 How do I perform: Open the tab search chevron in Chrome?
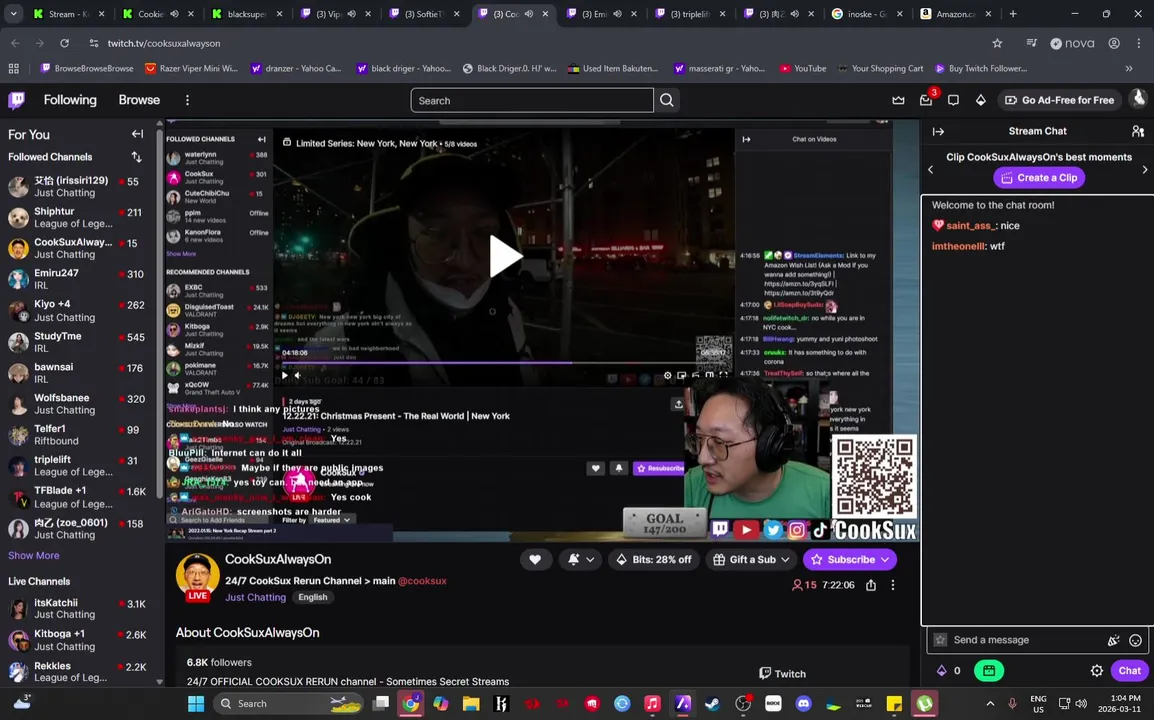point(13,13)
